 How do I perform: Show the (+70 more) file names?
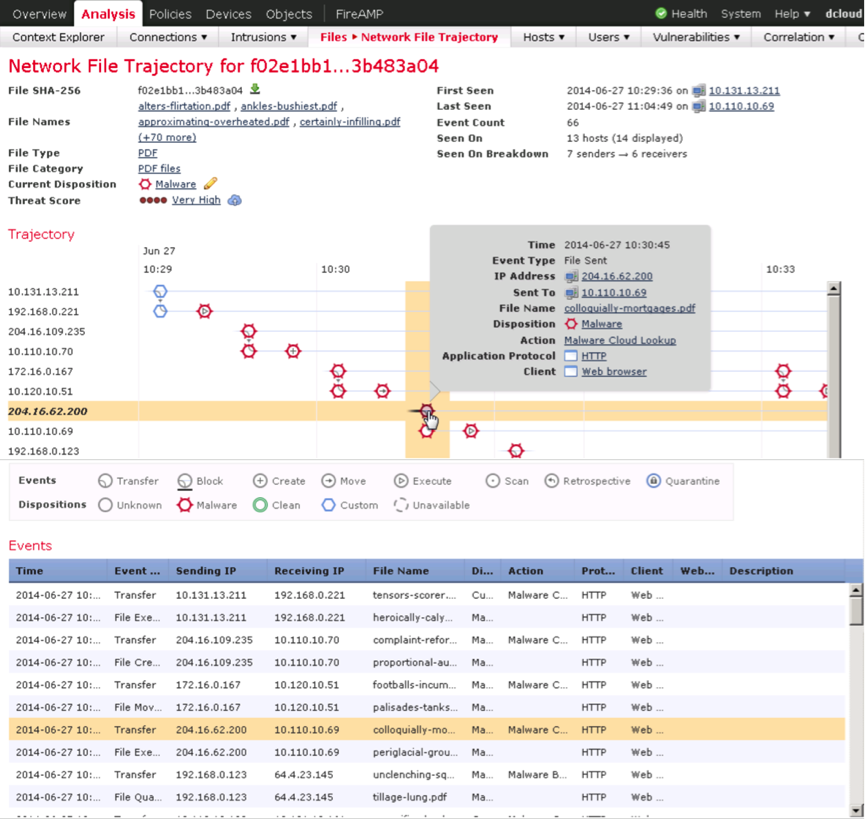167,137
